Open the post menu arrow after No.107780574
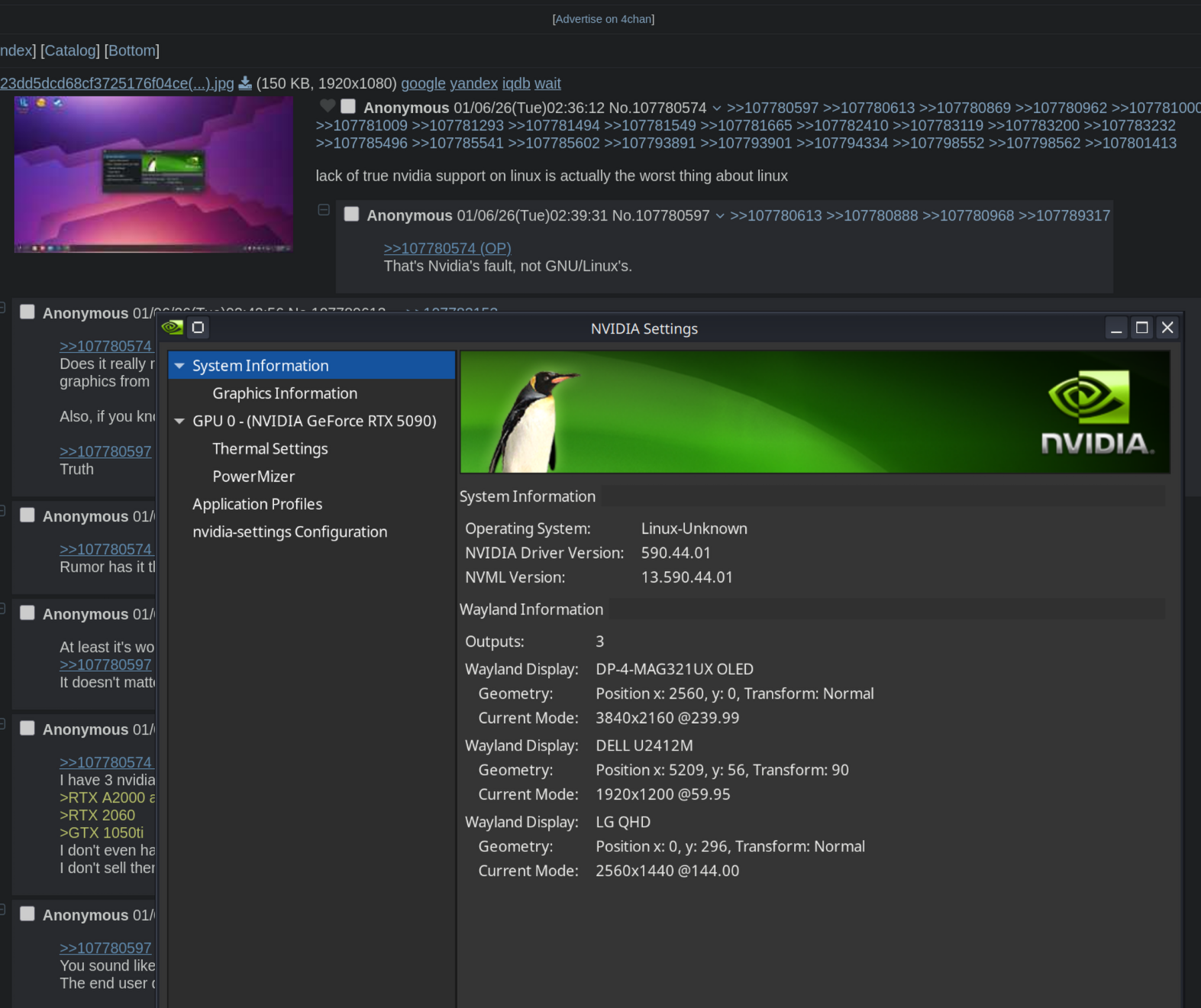This screenshot has width=1201, height=1008. [x=717, y=108]
